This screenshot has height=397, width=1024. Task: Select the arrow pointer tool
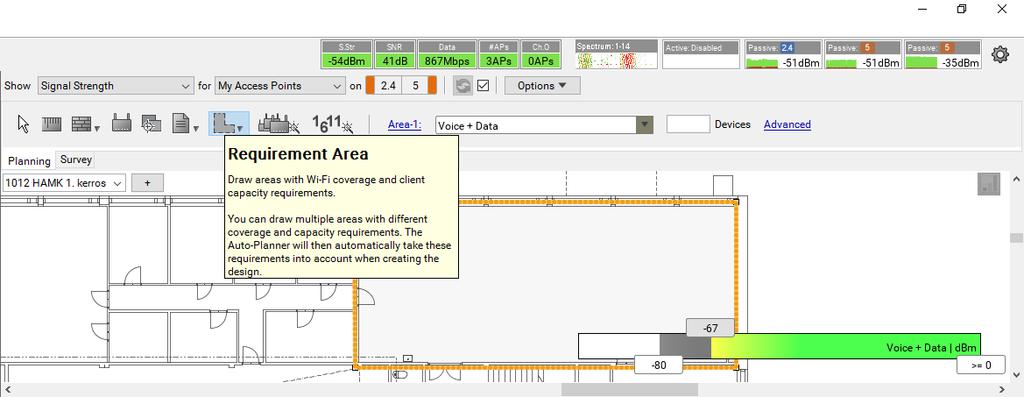point(24,123)
